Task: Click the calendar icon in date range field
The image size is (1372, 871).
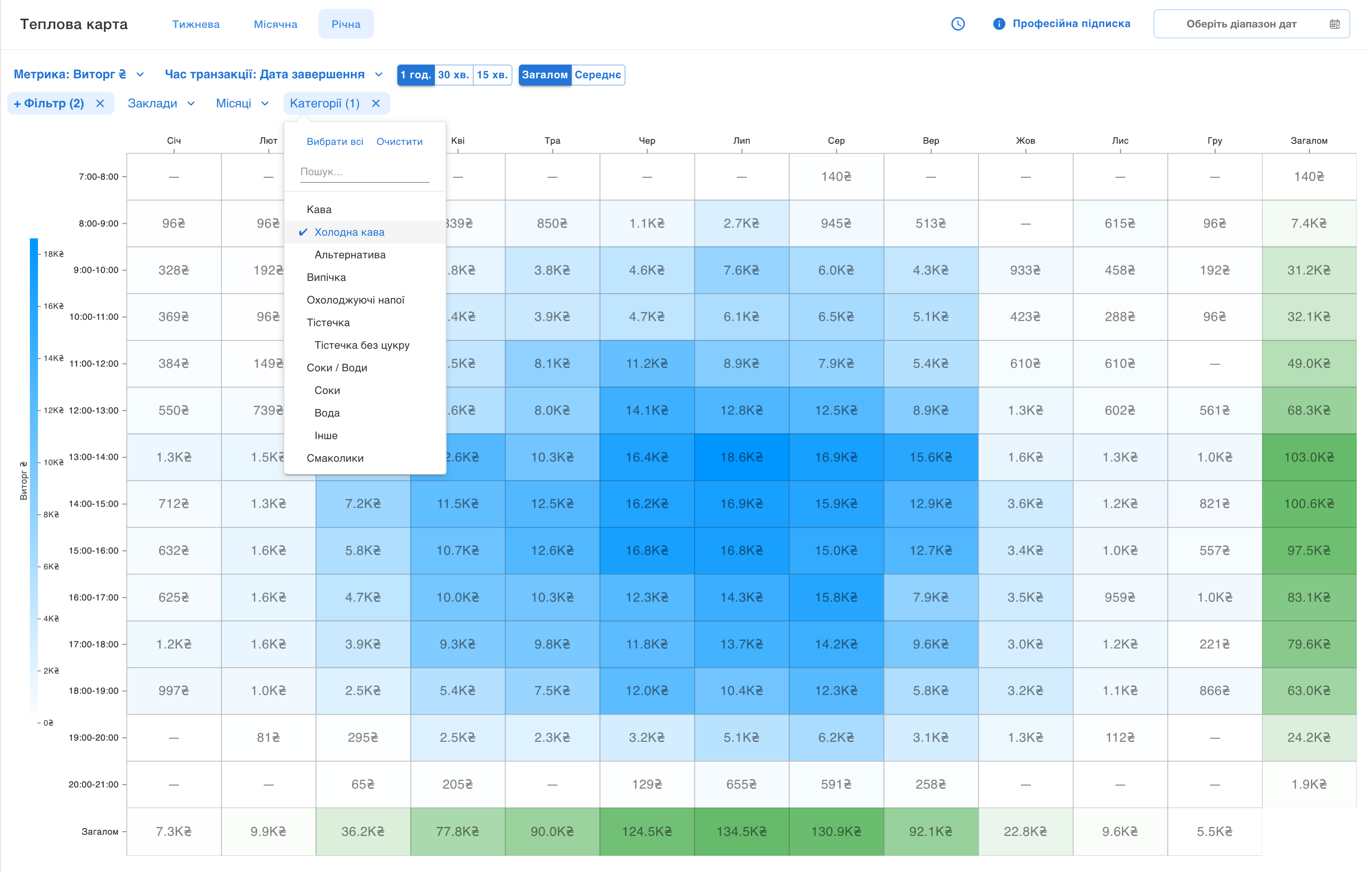Action: click(1334, 24)
